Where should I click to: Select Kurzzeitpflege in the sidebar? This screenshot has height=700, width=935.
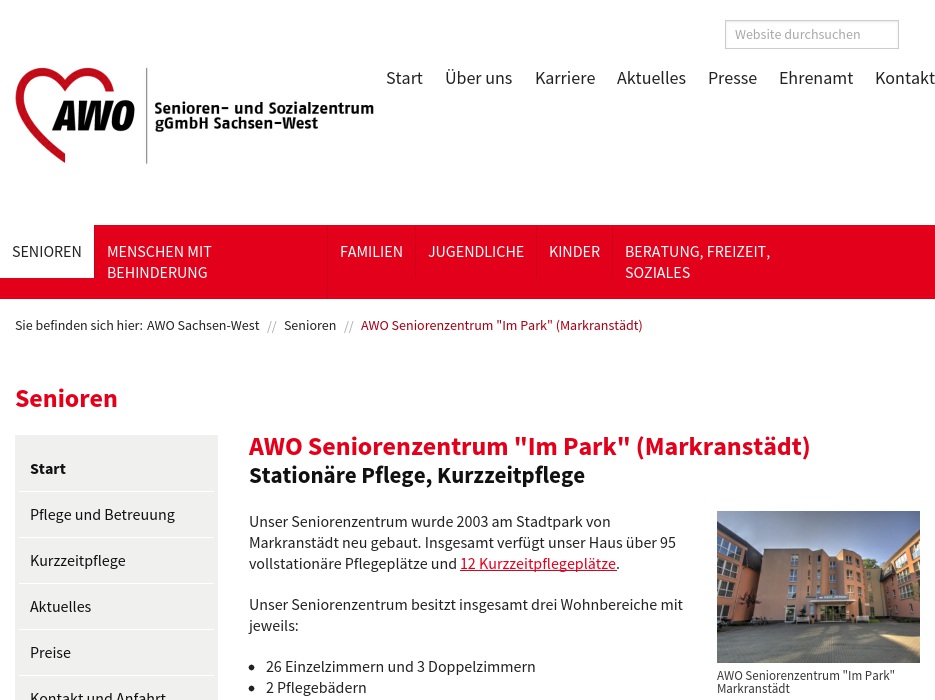(x=78, y=560)
